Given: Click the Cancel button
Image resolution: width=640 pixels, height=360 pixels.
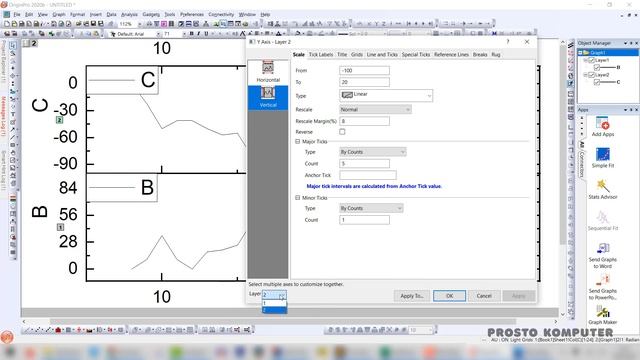Looking at the screenshot, I should click(x=484, y=296).
